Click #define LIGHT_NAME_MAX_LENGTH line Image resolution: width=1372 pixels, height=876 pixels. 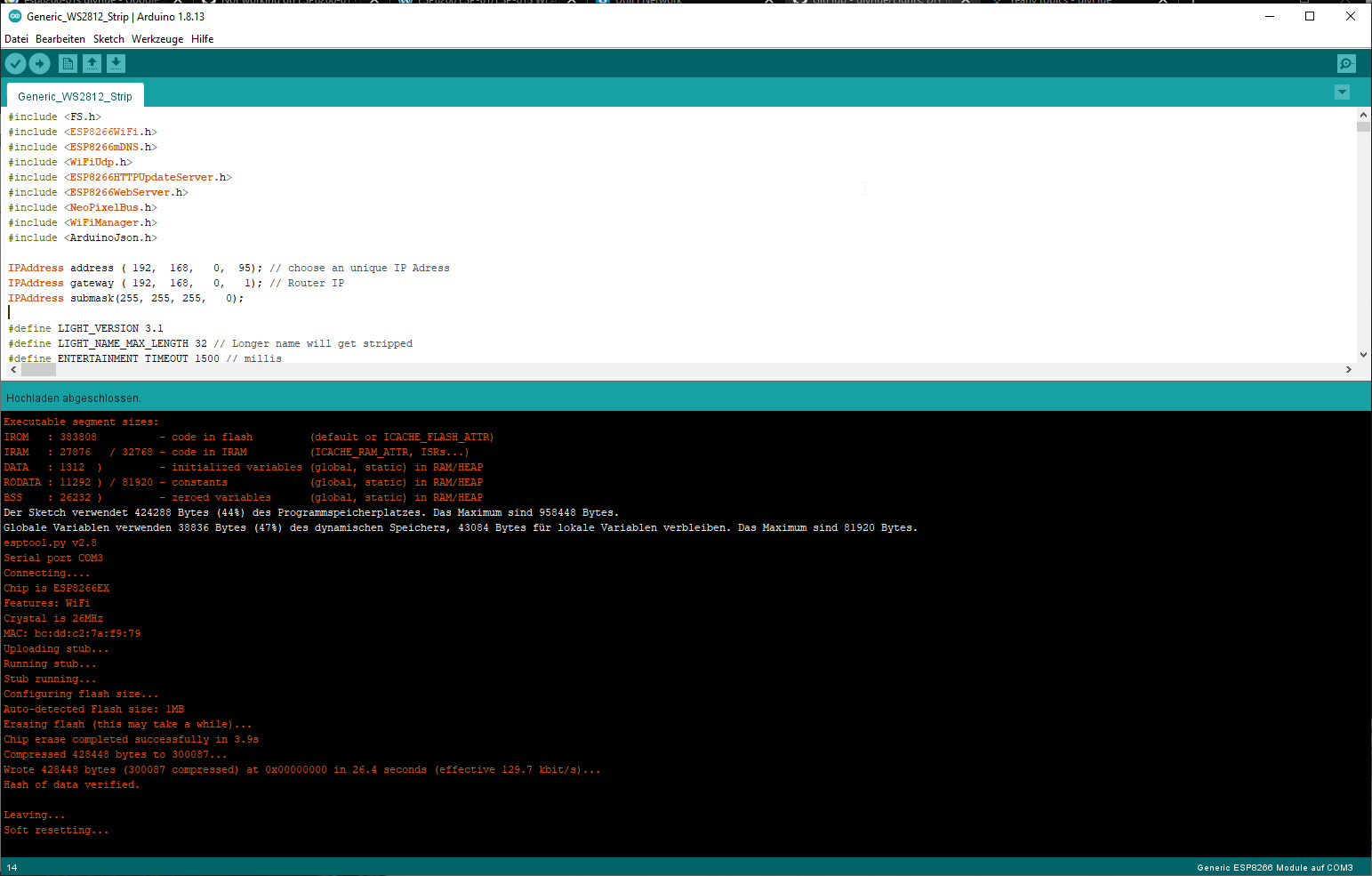tap(210, 343)
